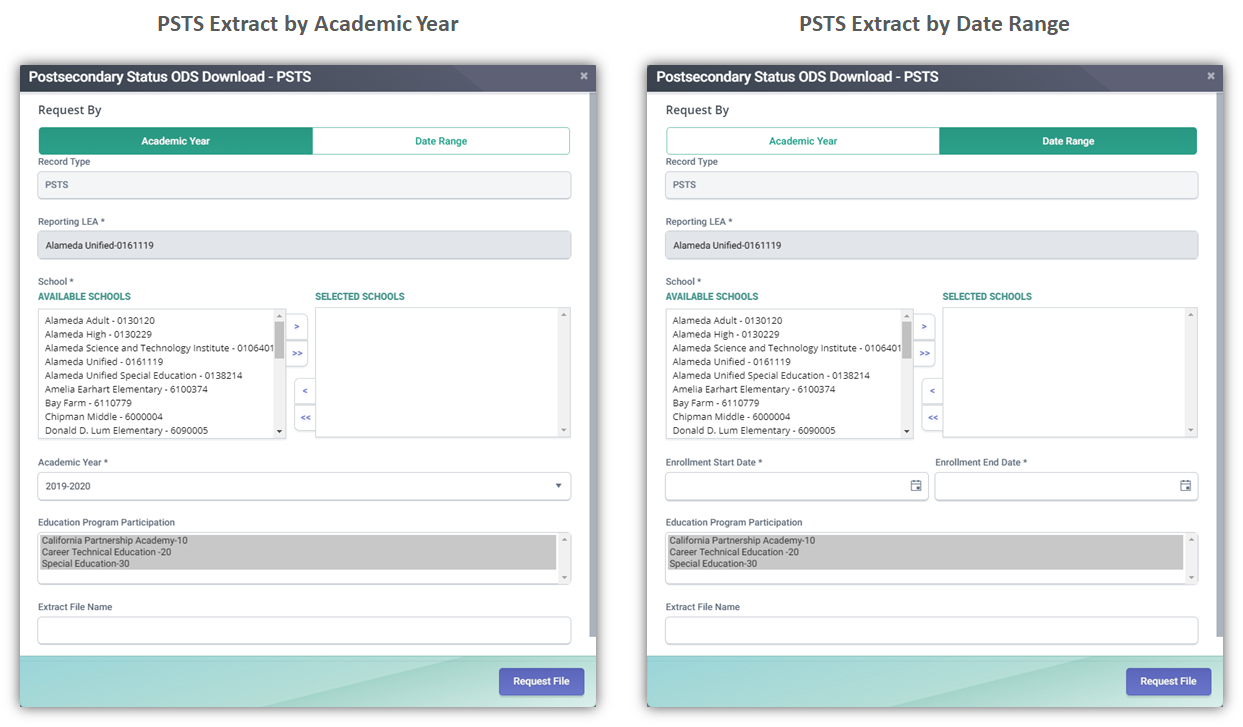Open the Enrollment End Date calendar picker
The height and width of the screenshot is (727, 1243).
pyautogui.click(x=1184, y=485)
